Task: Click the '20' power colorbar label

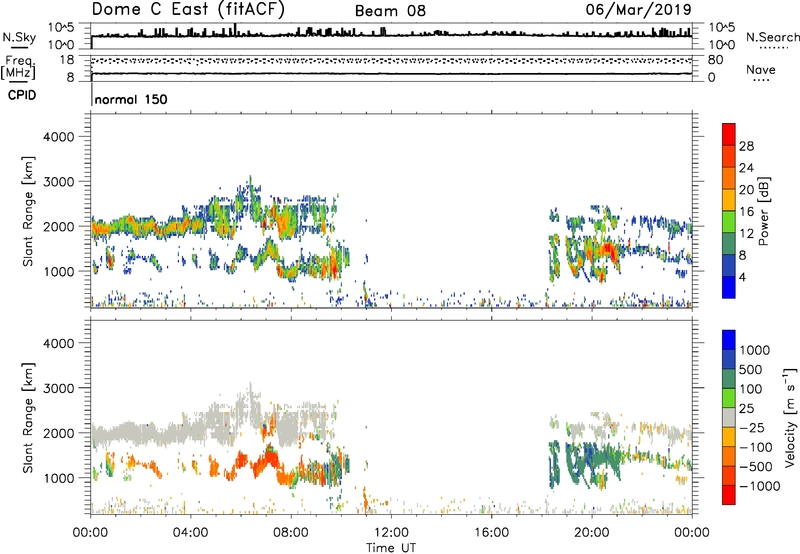Action: [x=746, y=190]
